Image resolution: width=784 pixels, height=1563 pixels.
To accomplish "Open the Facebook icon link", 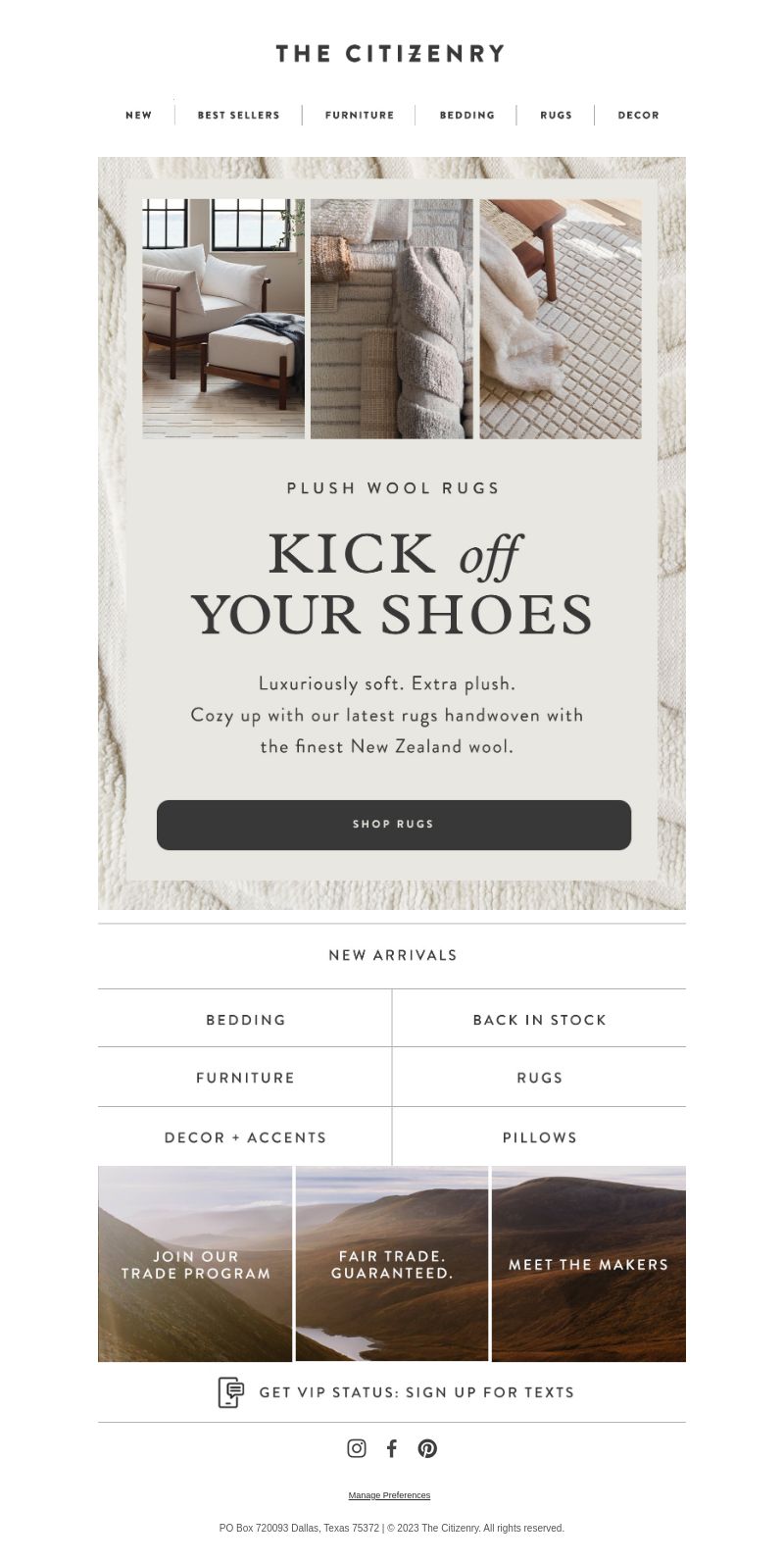I will (392, 1448).
